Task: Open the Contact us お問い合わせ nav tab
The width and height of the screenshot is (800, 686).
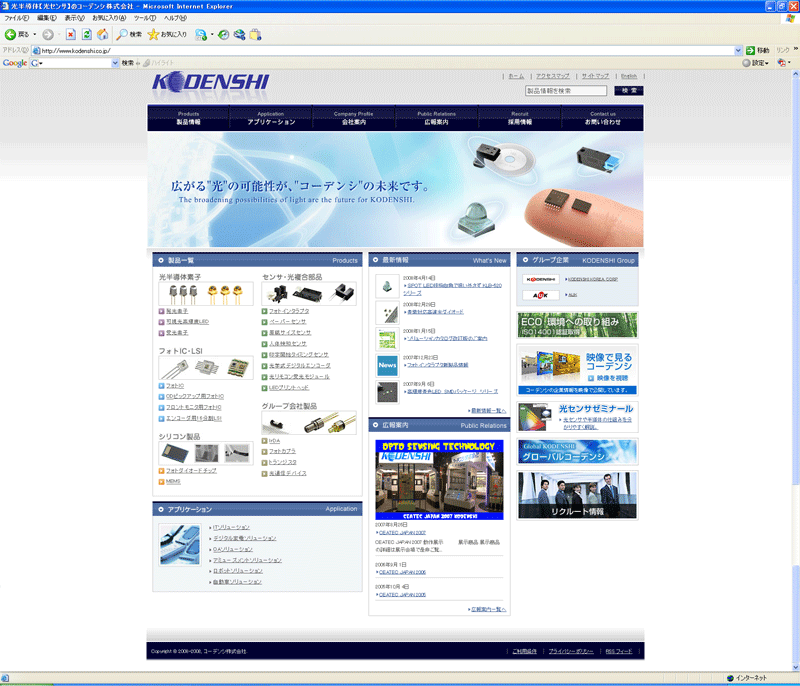Action: point(603,118)
